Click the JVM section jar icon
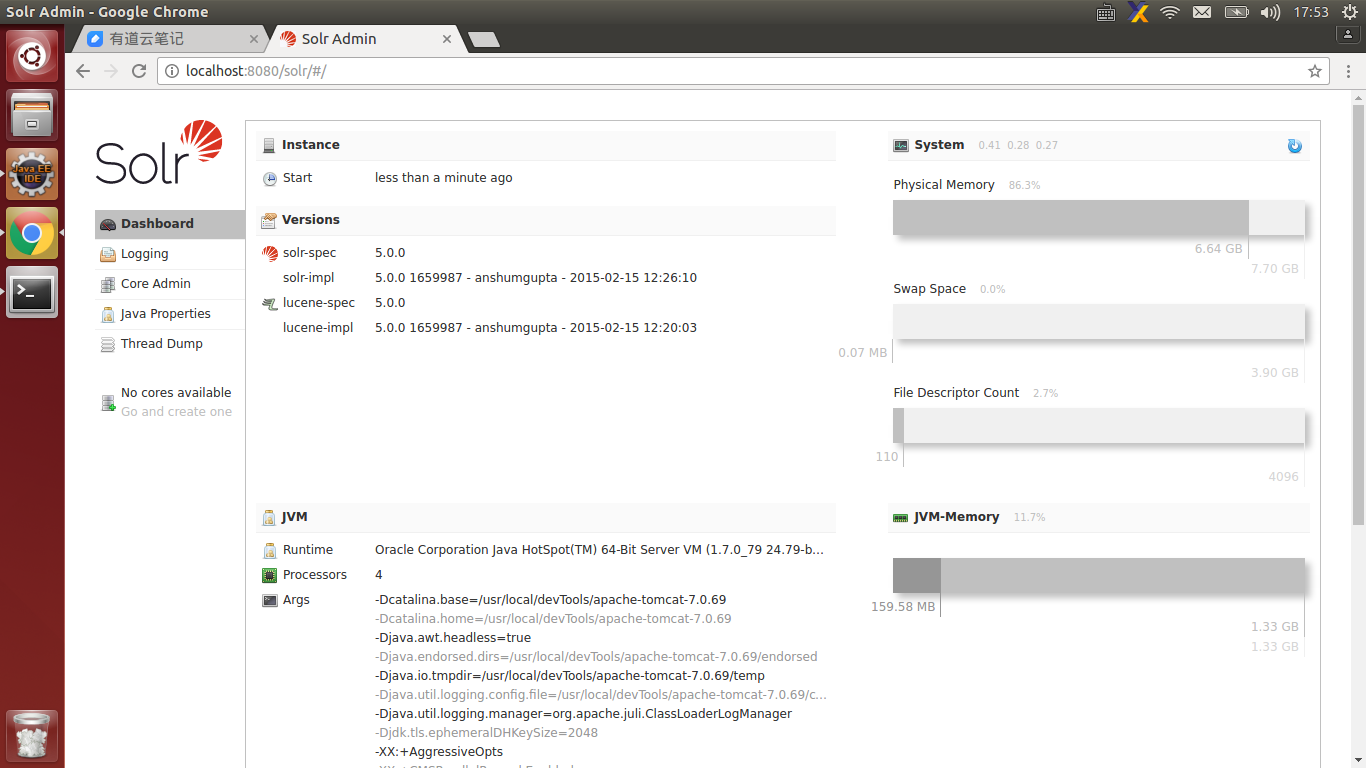Screen dimensions: 1366x768 (x=269, y=518)
